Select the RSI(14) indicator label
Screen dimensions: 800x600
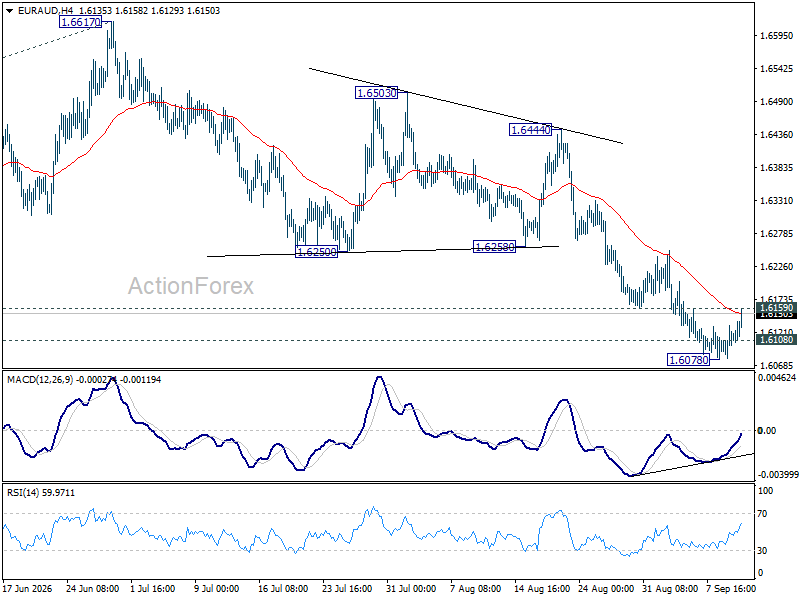click(x=22, y=493)
